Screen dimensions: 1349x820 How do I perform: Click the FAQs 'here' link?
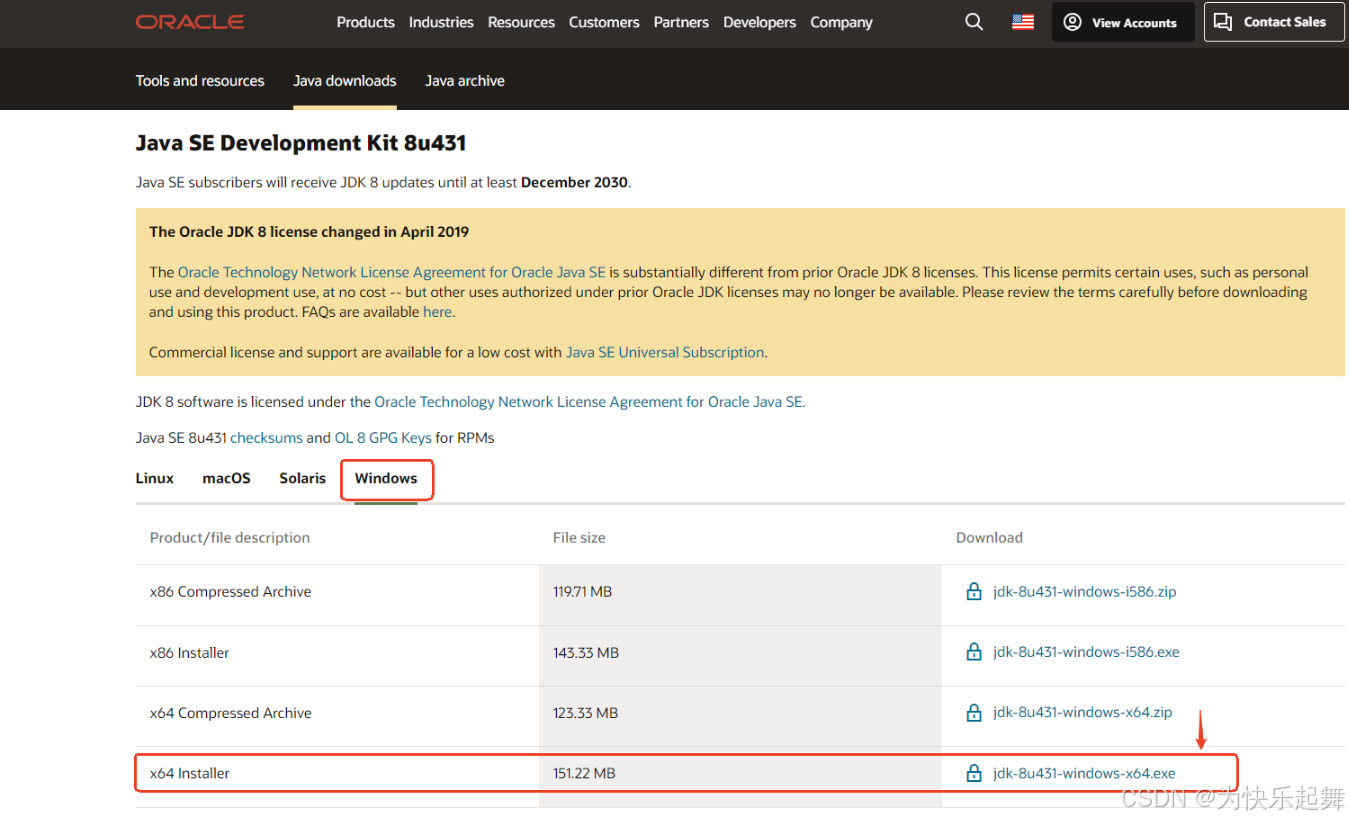(x=437, y=312)
